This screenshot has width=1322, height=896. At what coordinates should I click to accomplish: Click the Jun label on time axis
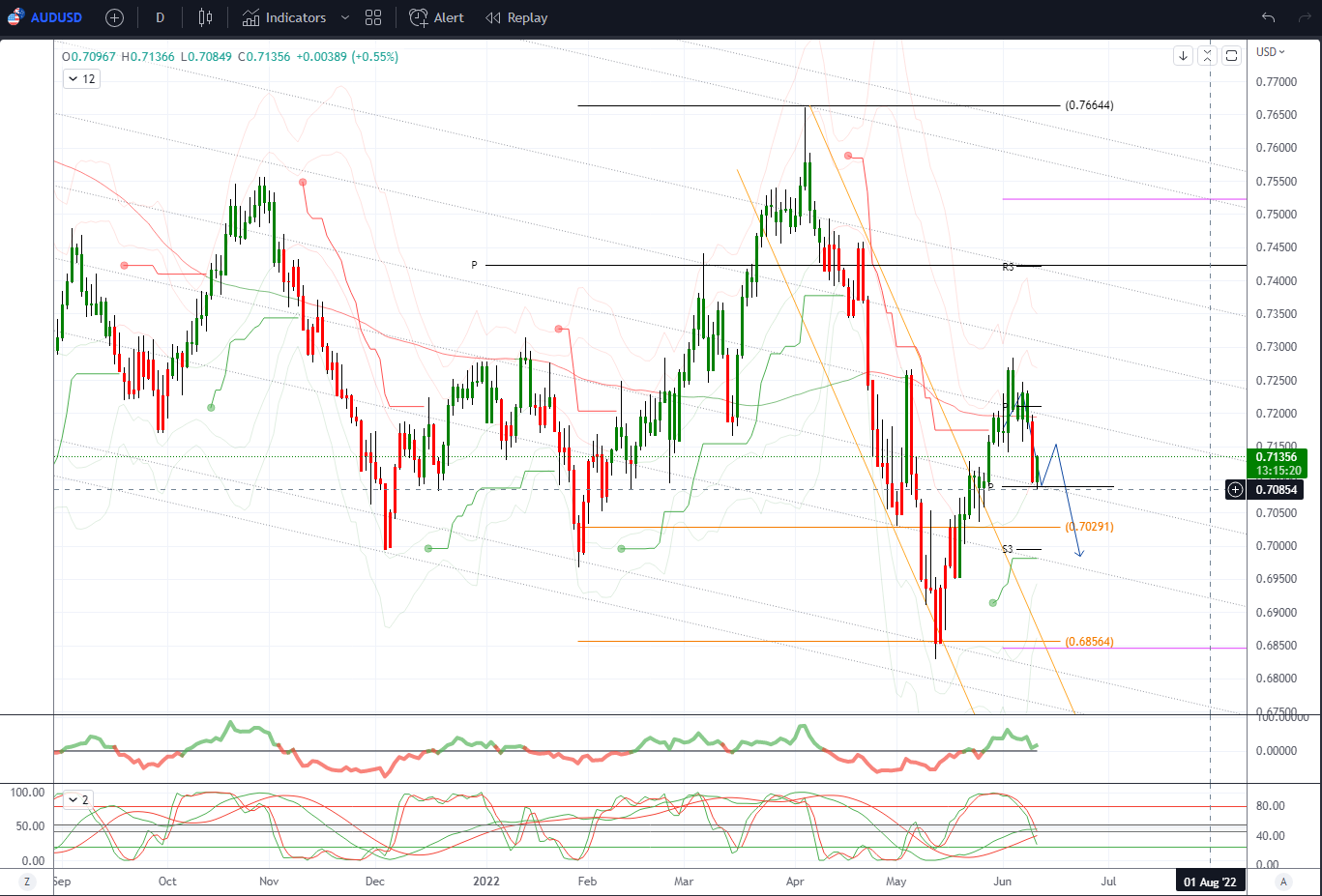click(x=1002, y=882)
